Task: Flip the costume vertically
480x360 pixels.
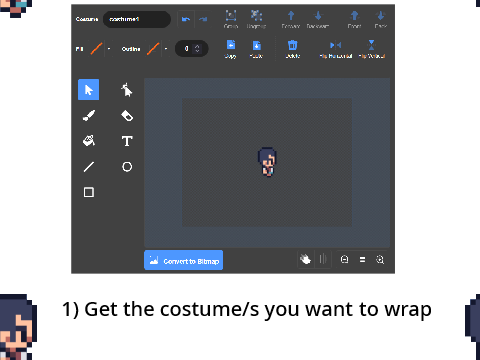Action: coord(372,49)
